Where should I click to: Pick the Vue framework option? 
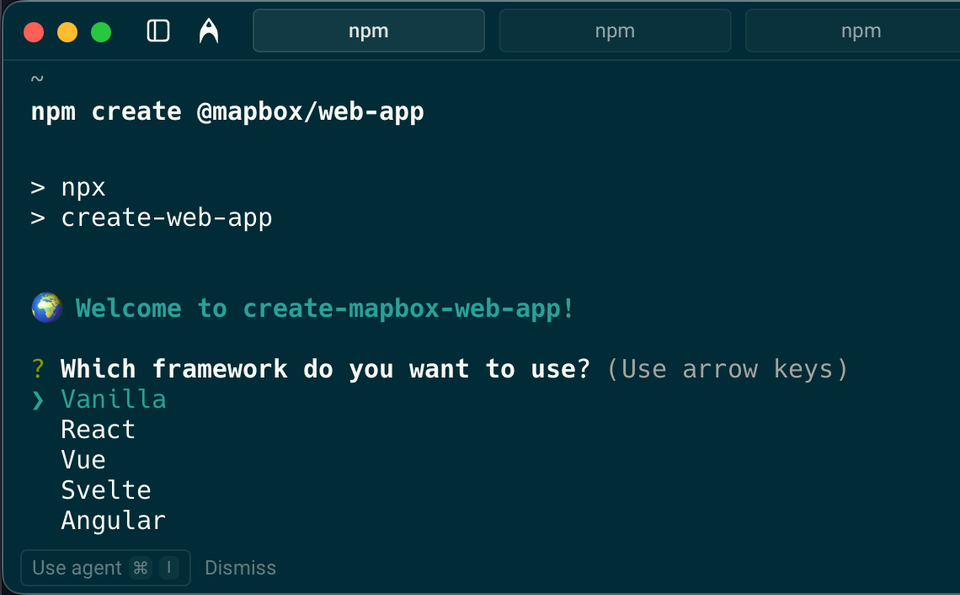tap(83, 460)
